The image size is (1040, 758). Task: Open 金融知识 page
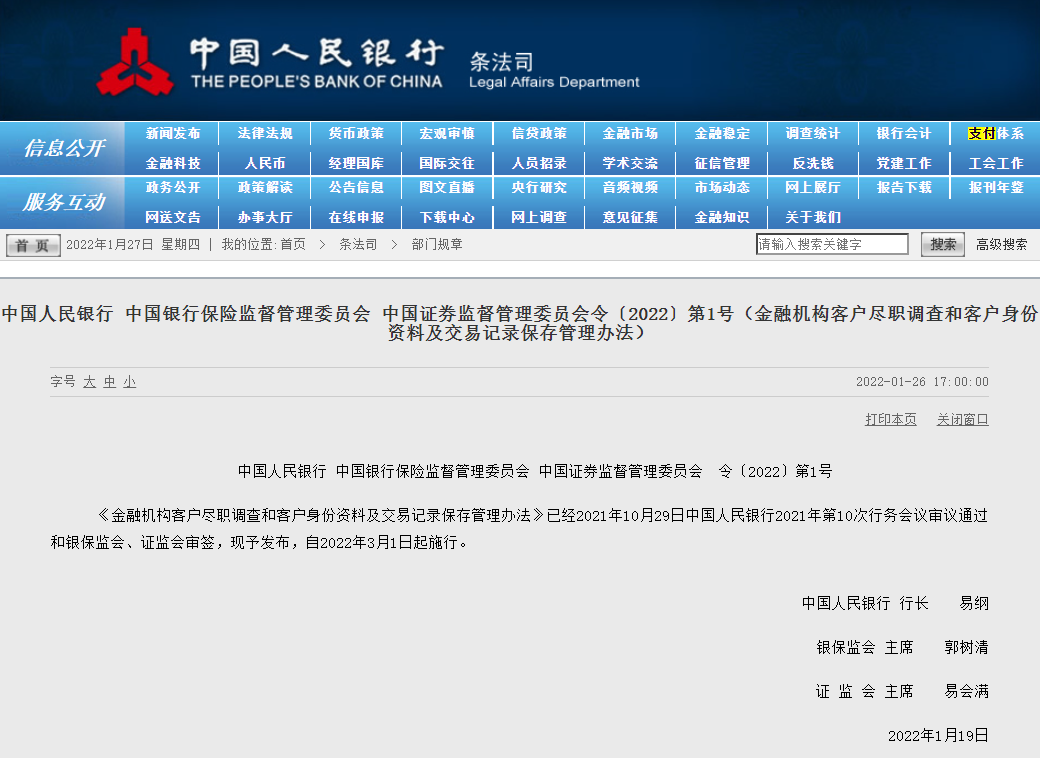point(722,218)
